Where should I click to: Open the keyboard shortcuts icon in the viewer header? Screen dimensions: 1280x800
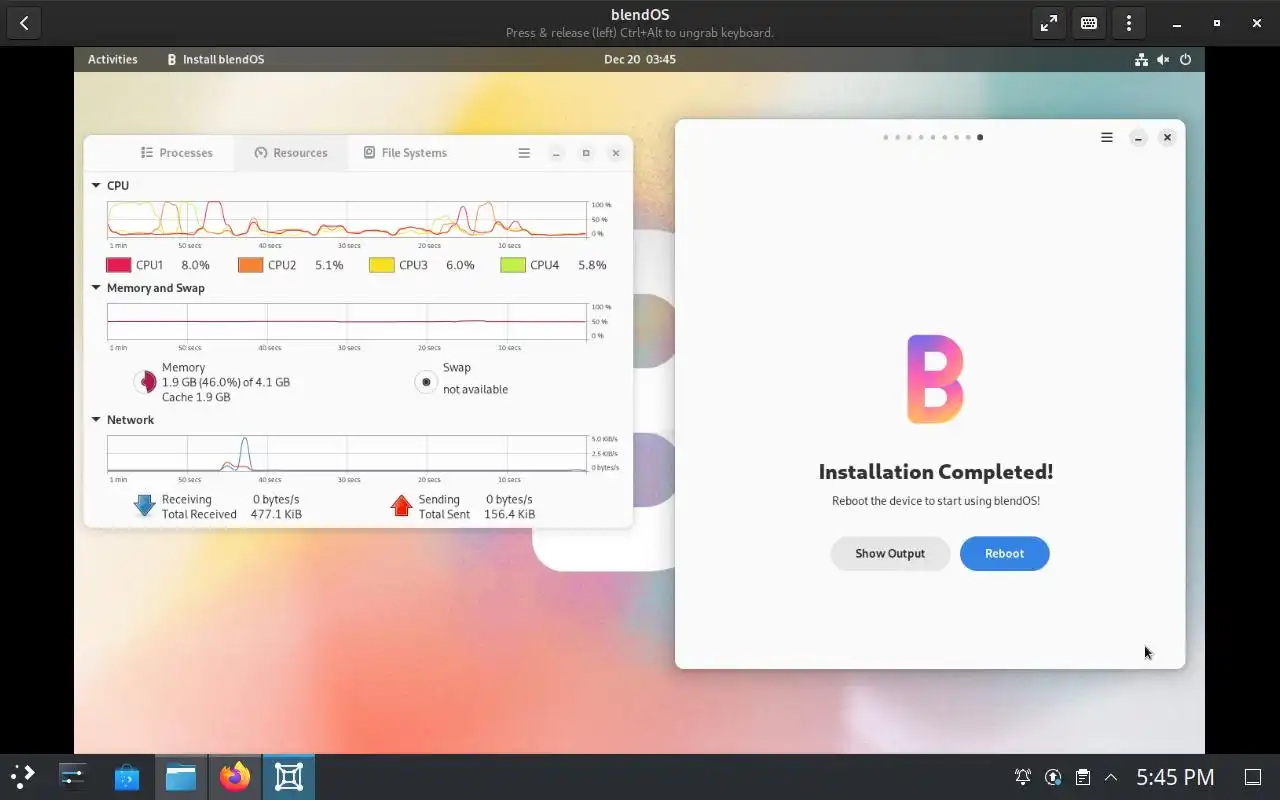1089,23
